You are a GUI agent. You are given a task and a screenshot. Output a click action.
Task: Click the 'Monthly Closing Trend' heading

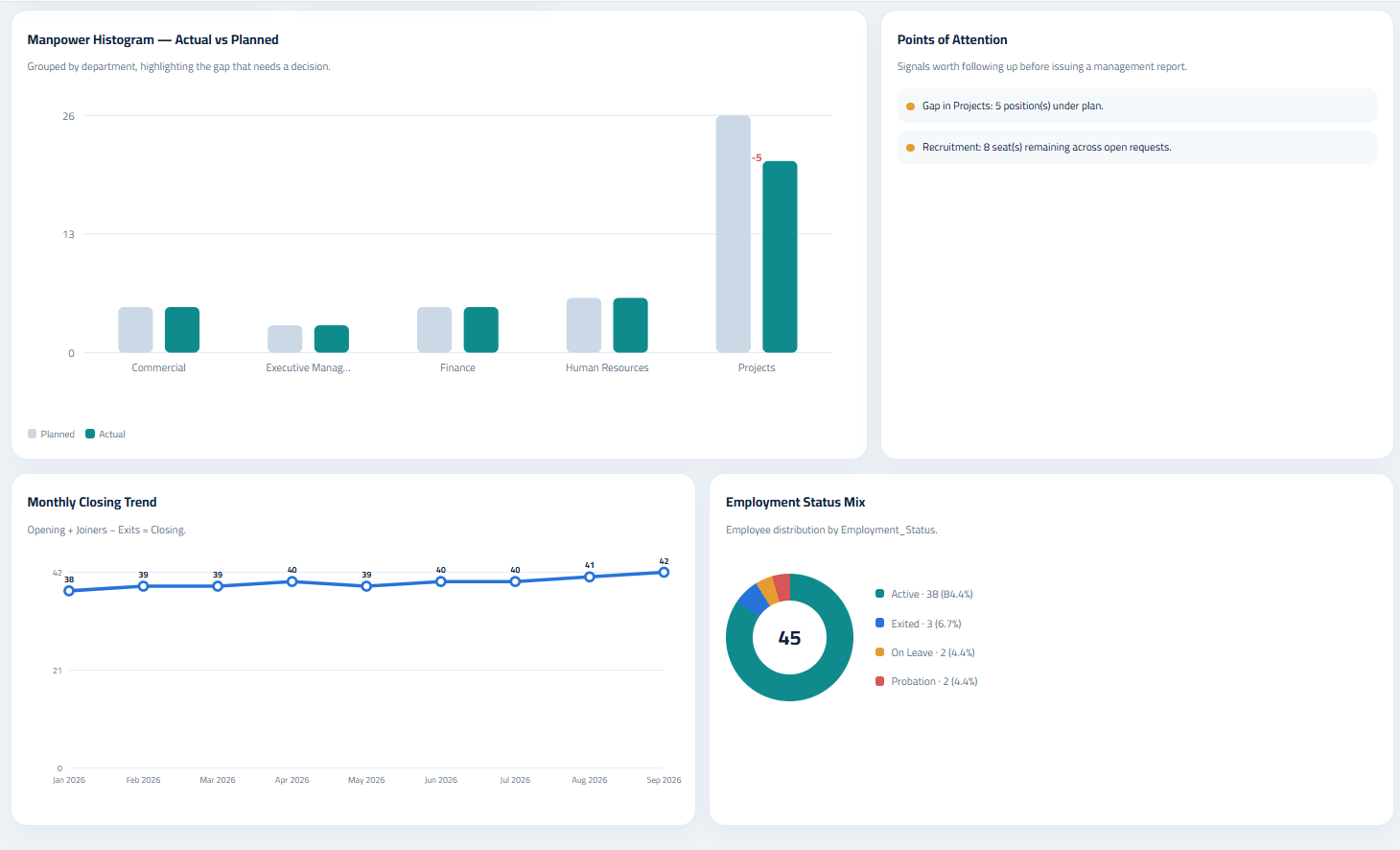click(92, 502)
